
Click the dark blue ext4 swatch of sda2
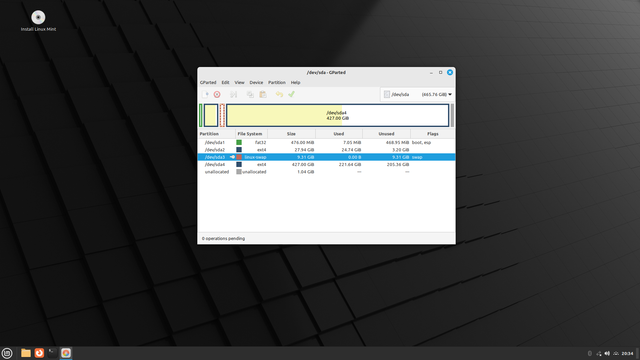(239, 150)
